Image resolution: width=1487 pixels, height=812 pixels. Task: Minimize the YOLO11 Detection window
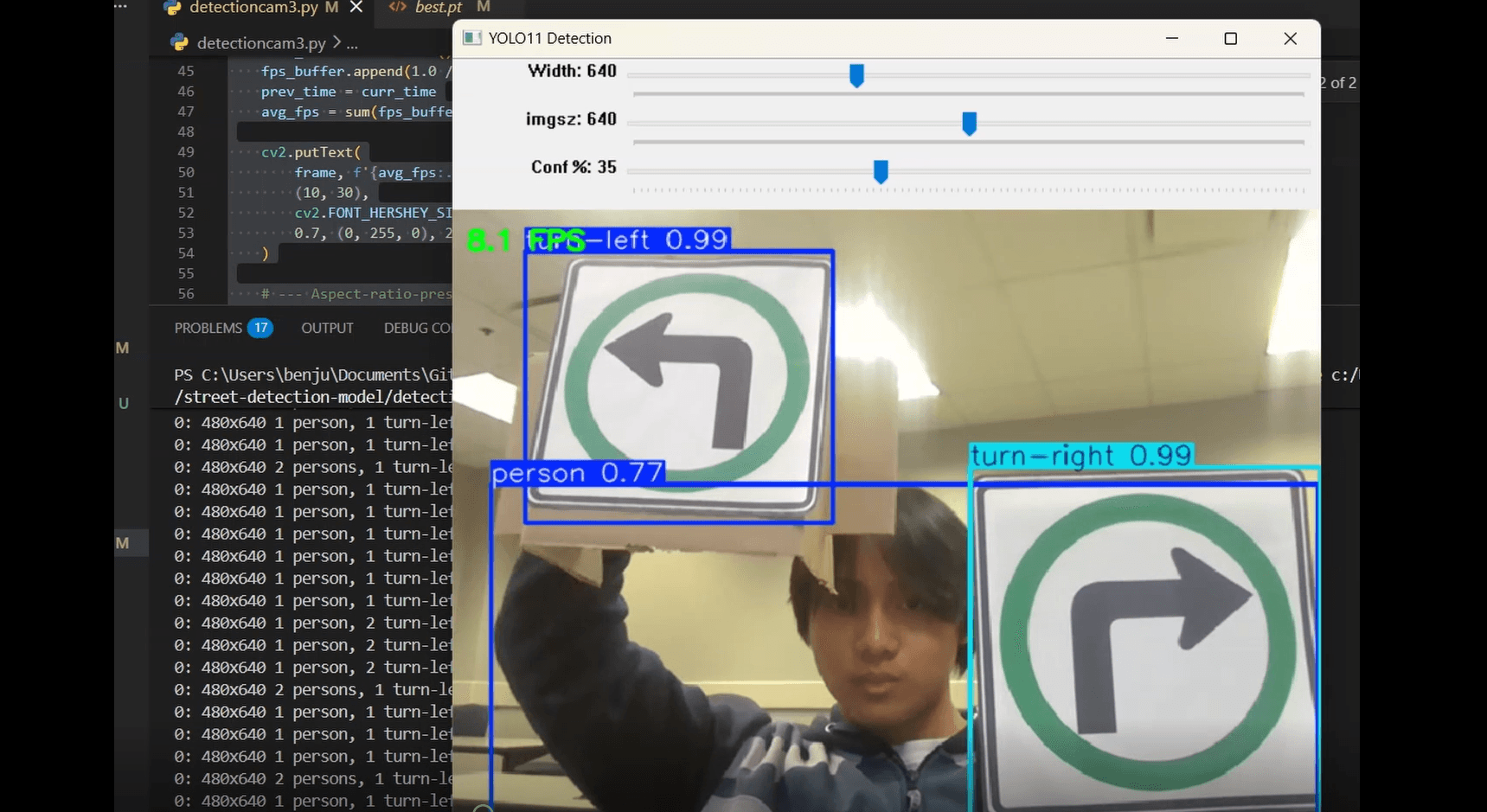(1172, 38)
